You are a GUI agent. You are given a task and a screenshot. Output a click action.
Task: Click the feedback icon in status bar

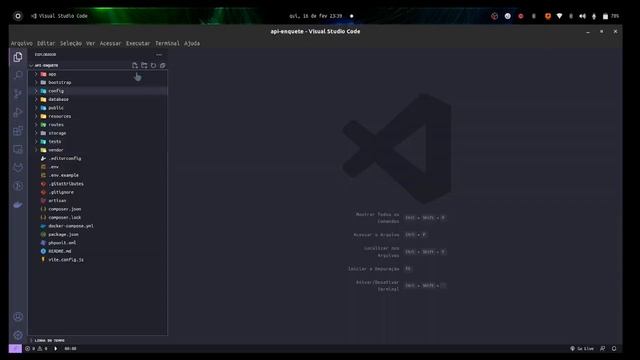(x=602, y=349)
